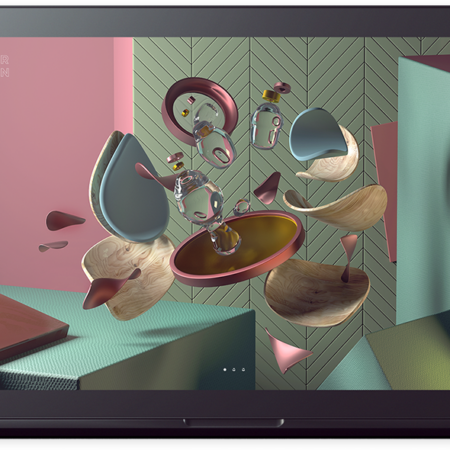
Task: Select larger pink petal floating on pink wall
Action: coord(65,220)
